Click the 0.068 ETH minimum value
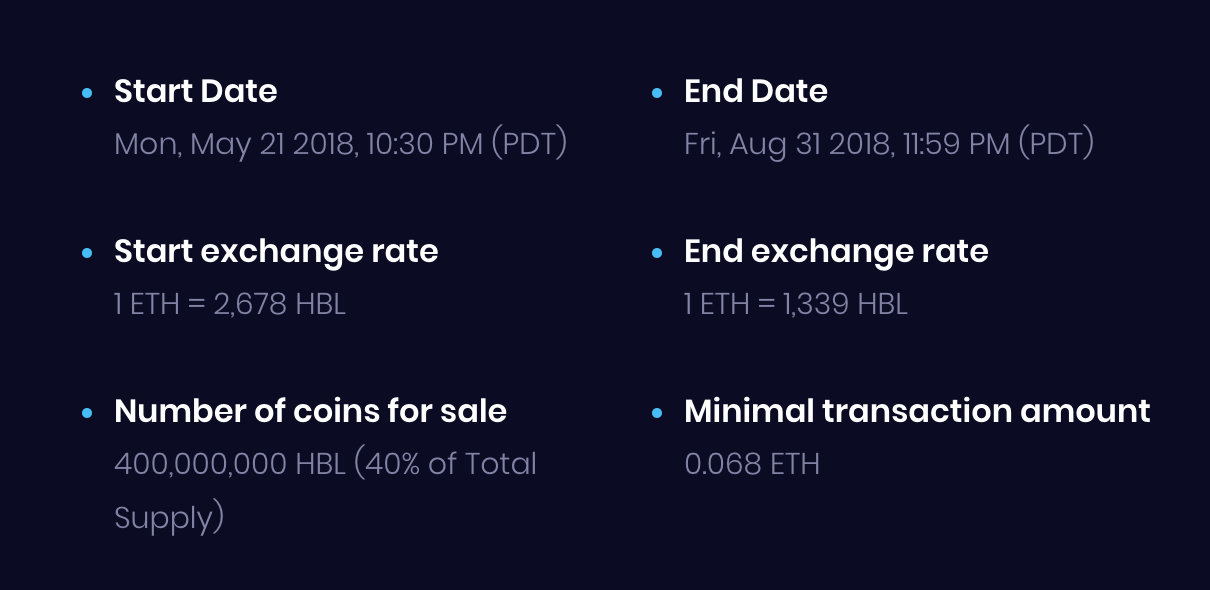Screen dimensions: 1210x590 752,464
